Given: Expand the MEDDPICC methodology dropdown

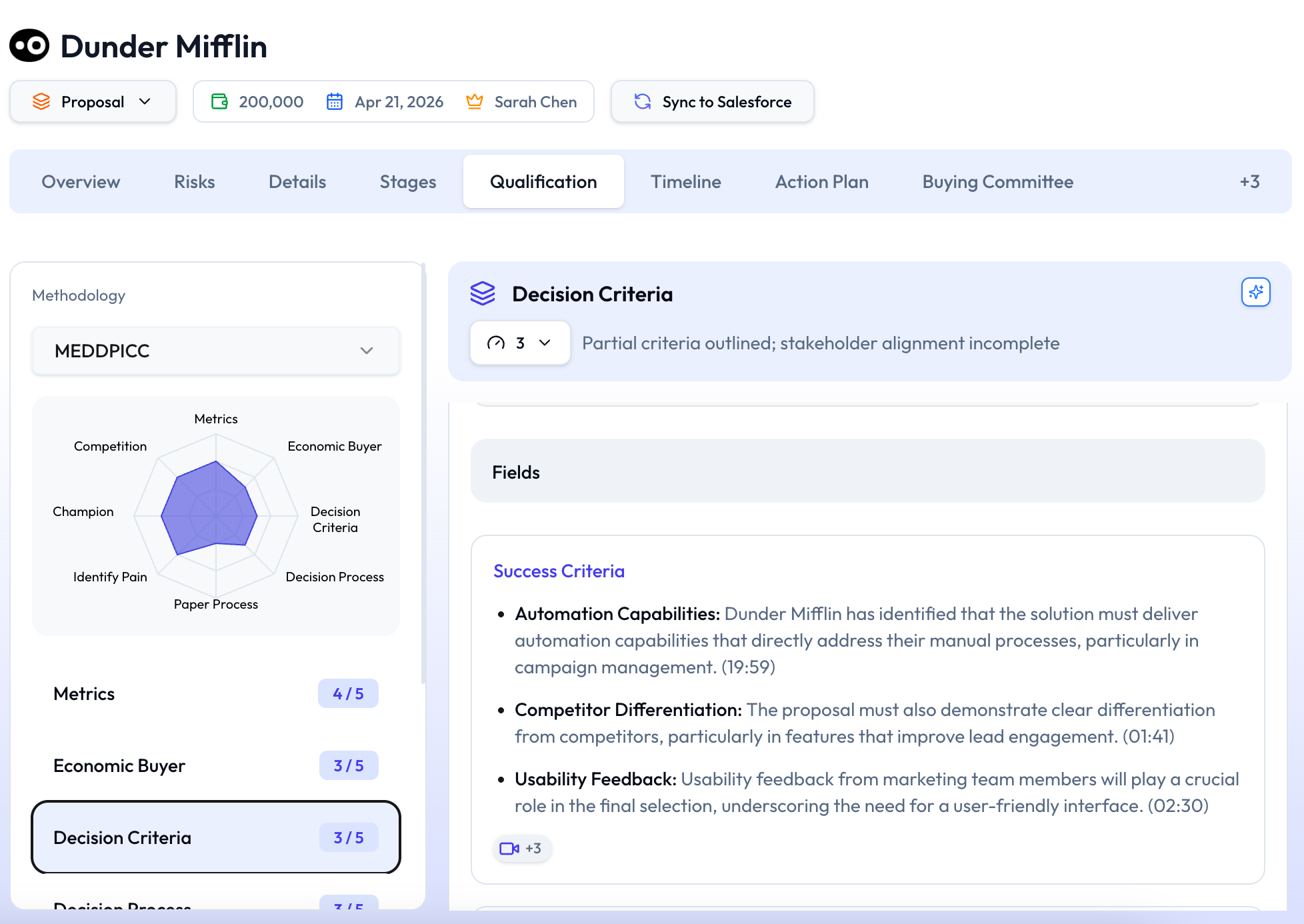Looking at the screenshot, I should point(215,351).
